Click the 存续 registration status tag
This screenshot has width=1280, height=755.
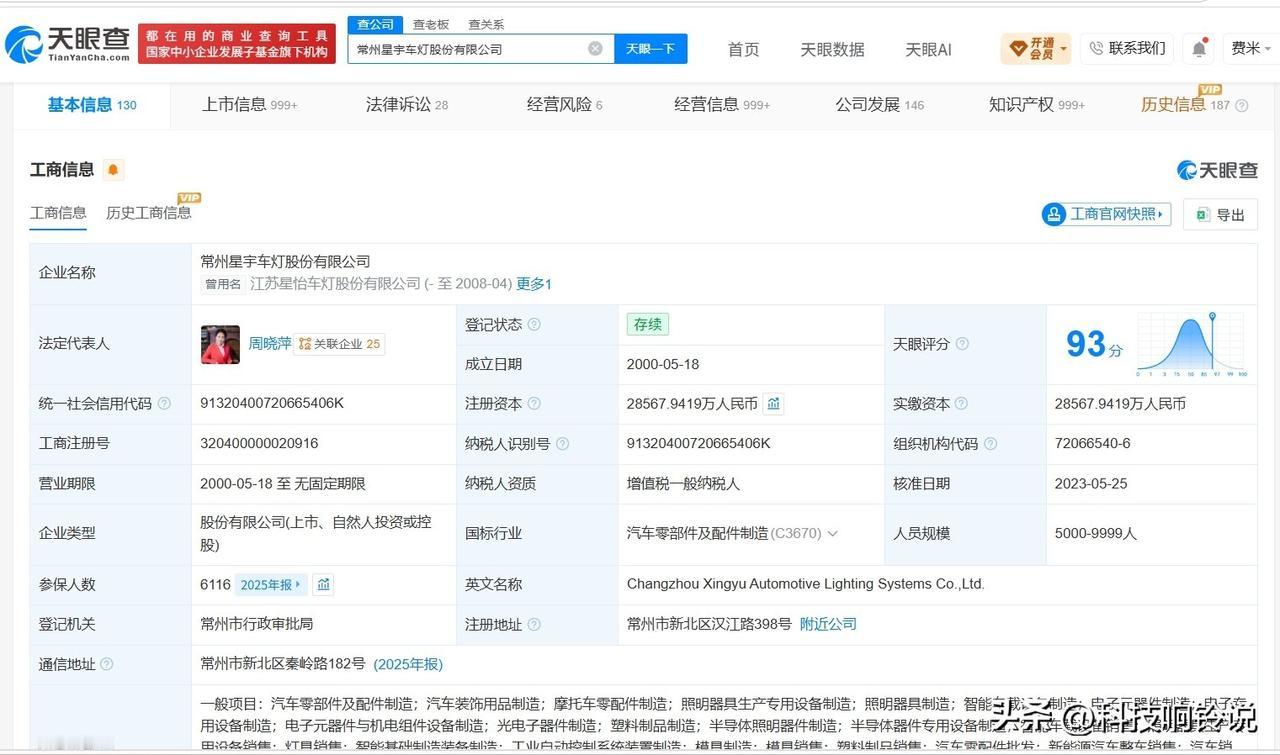(x=648, y=324)
